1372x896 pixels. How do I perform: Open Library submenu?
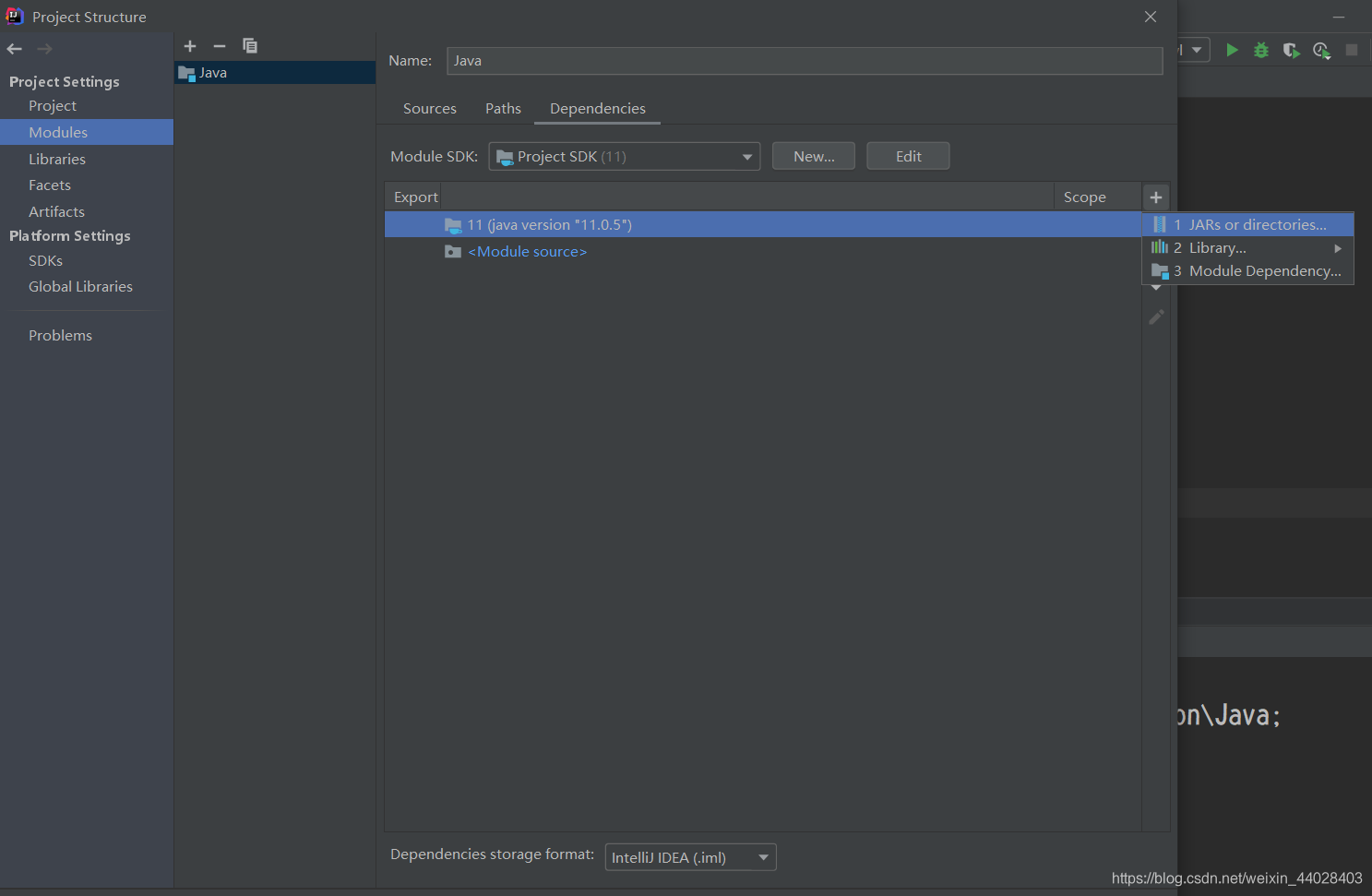(1248, 248)
